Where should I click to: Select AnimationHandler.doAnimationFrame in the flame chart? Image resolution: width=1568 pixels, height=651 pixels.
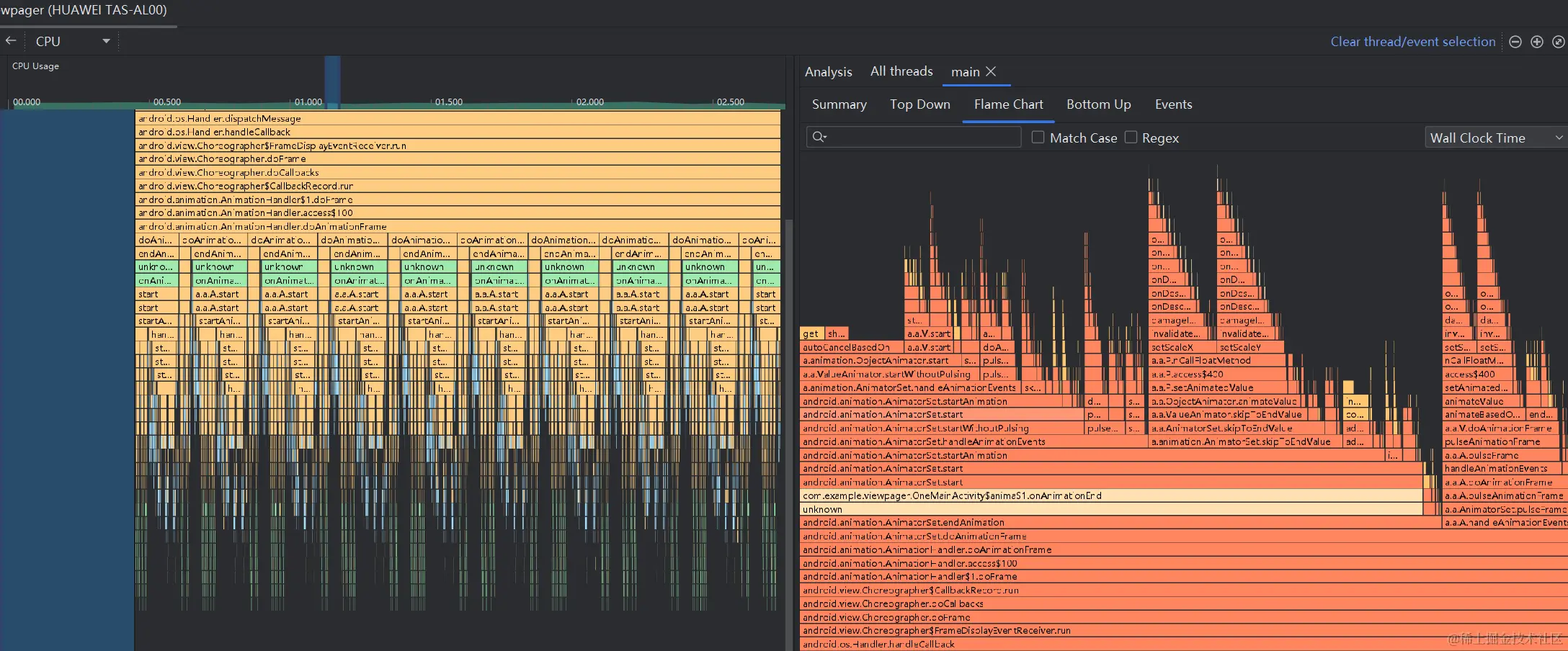click(1184, 549)
